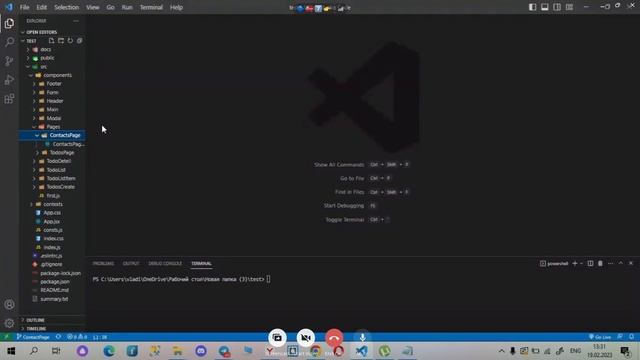The height and width of the screenshot is (360, 640).
Task: Collapse all folders in Explorer
Action: tap(80, 41)
